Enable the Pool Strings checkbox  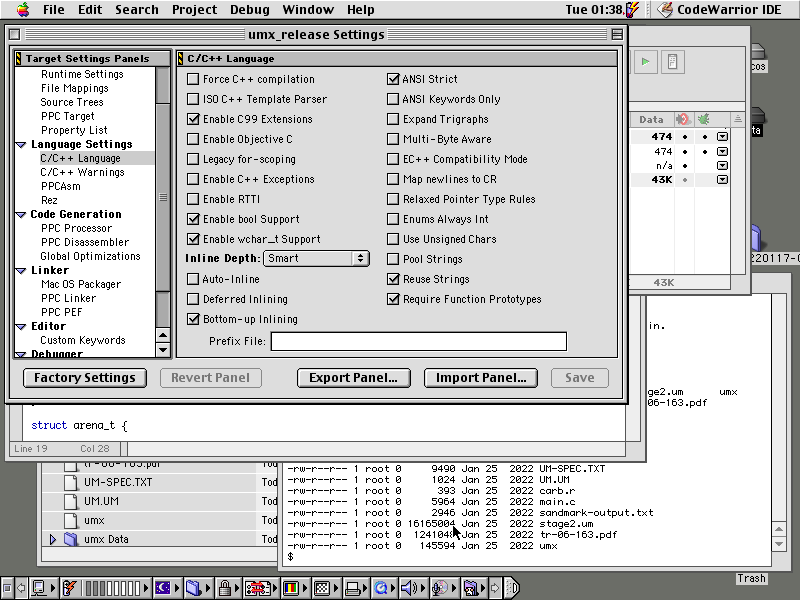(393, 259)
